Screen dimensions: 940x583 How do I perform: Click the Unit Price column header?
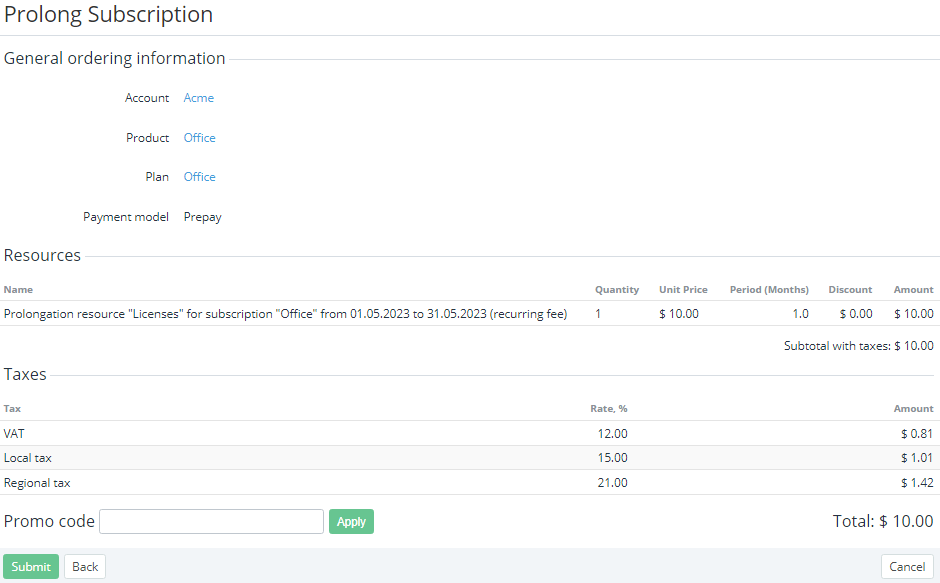coord(683,290)
